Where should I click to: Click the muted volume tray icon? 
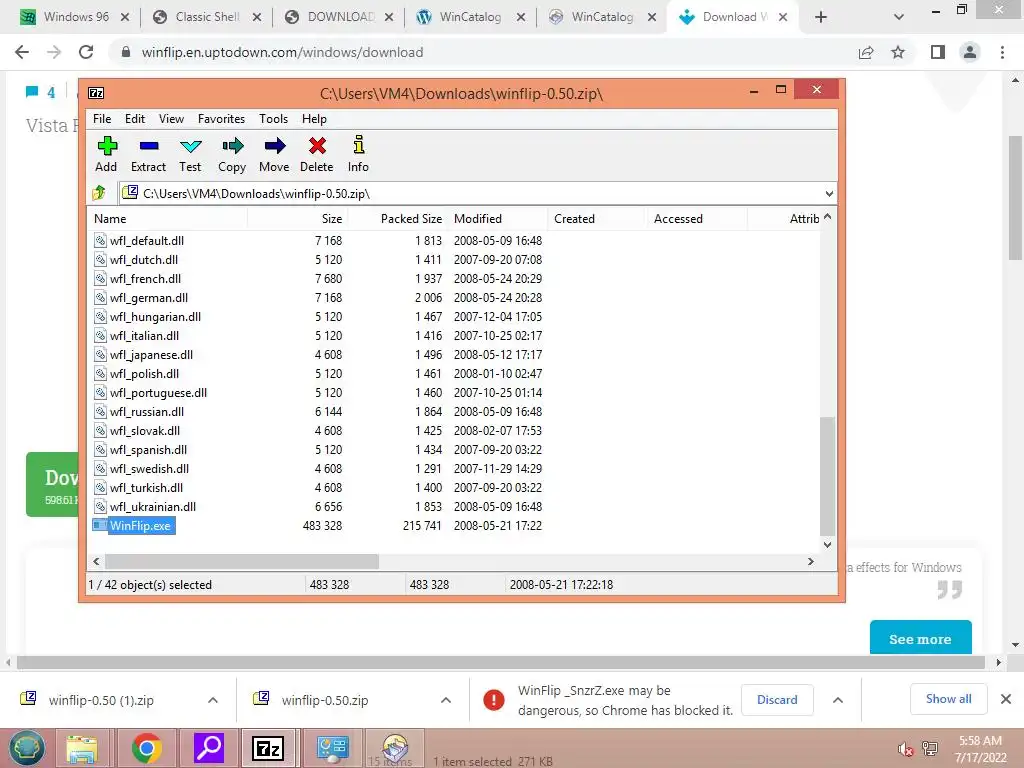point(905,749)
